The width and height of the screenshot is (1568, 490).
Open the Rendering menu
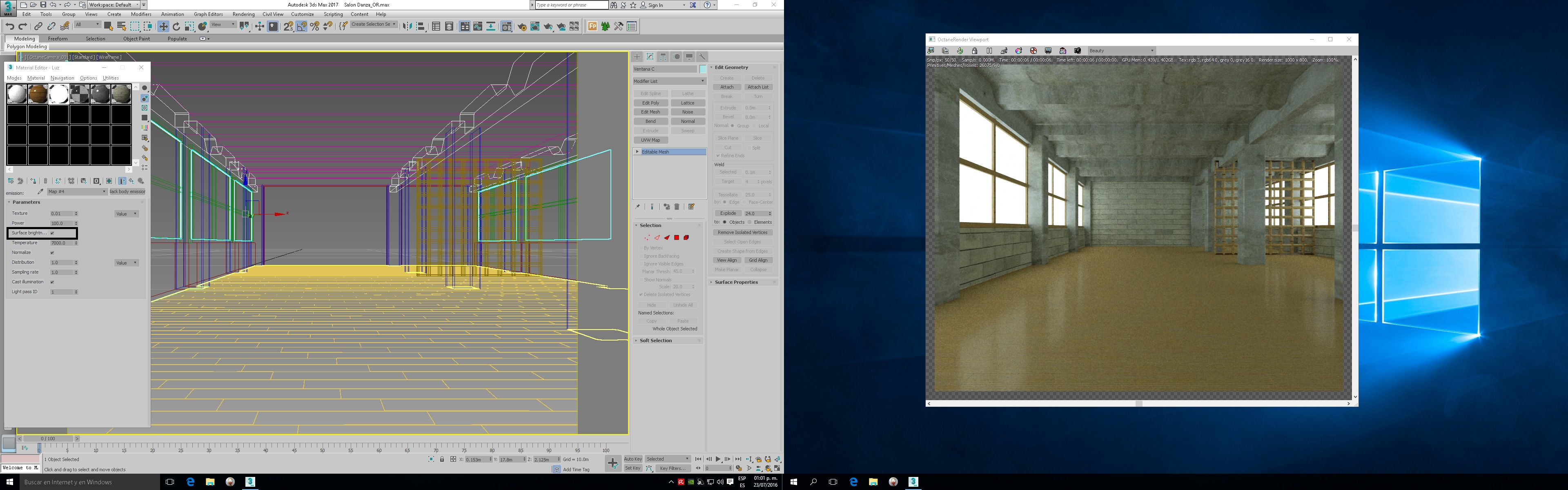(x=243, y=14)
